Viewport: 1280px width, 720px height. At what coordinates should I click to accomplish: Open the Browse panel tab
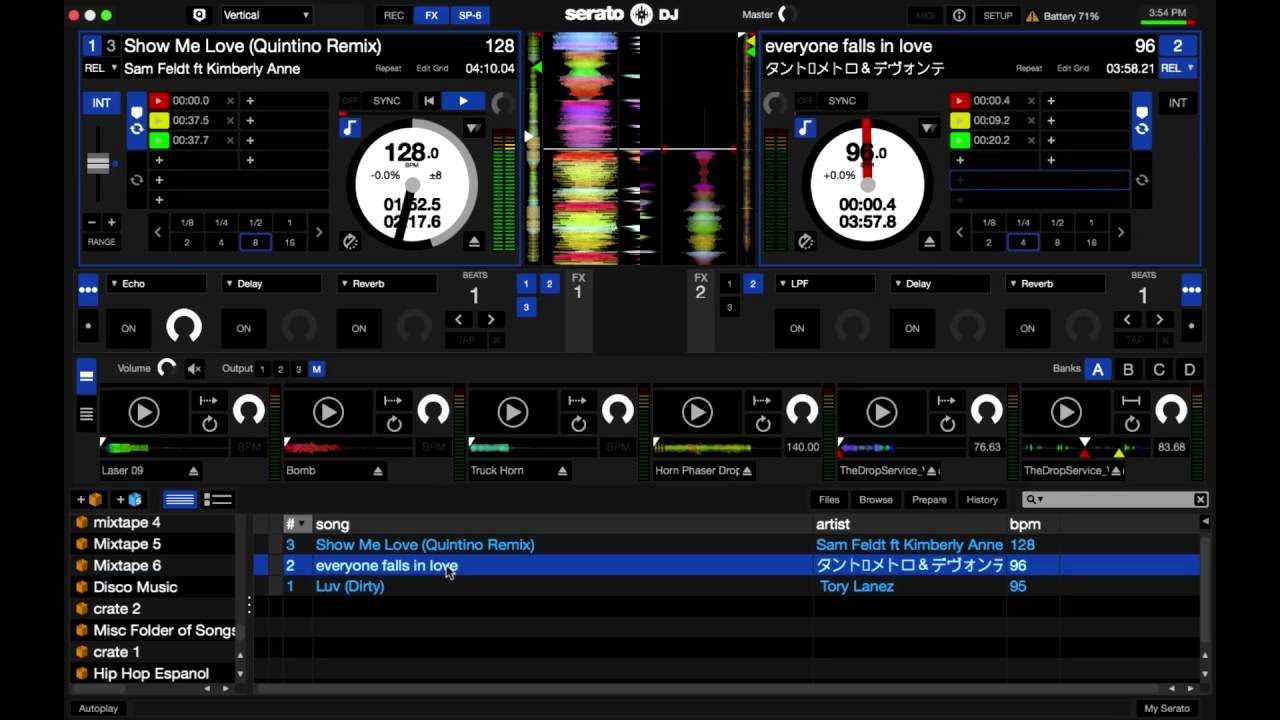pos(875,499)
